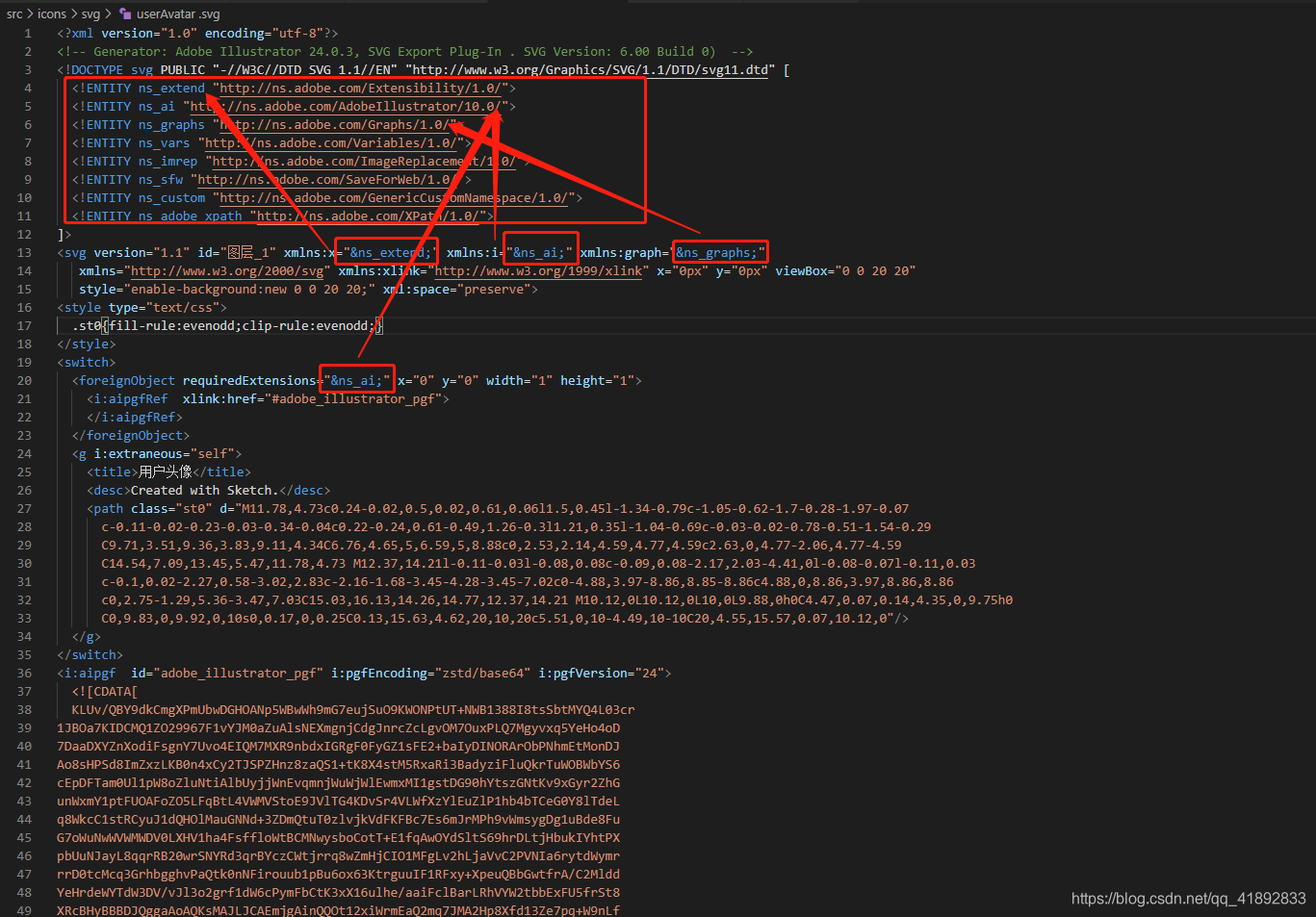Click xlink:href="#adobe_illustrator_pgf" attribute
Screen dimensions: 1316x917
coord(312,399)
